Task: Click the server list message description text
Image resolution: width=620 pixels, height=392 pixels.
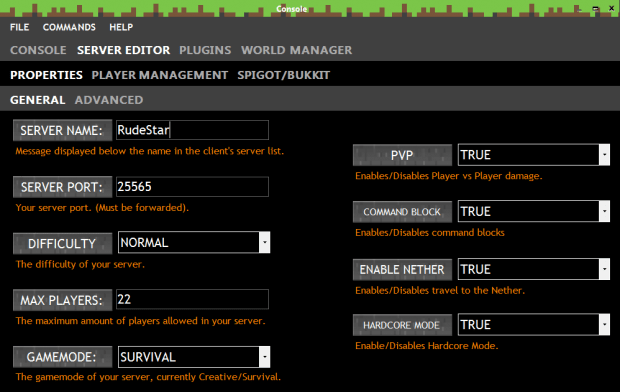Action: point(149,151)
